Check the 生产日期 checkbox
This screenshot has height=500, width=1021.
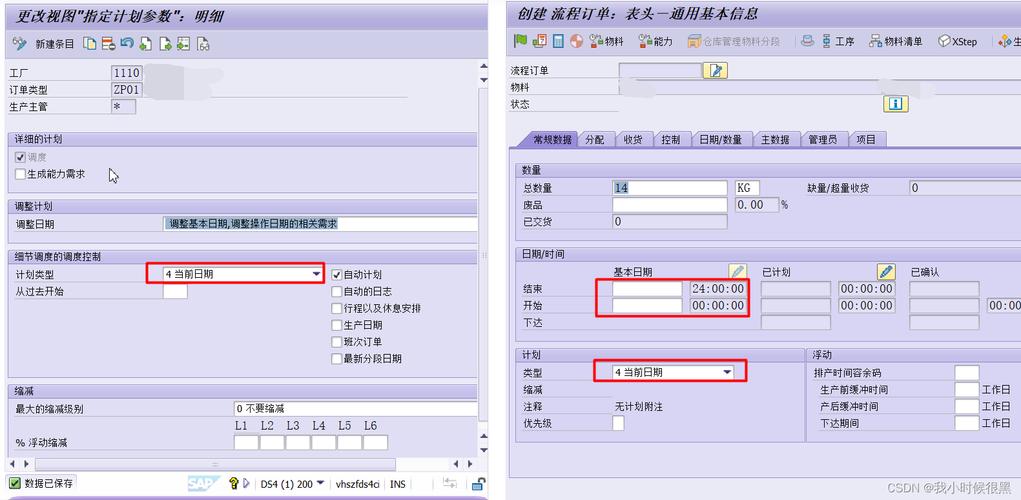tap(337, 325)
